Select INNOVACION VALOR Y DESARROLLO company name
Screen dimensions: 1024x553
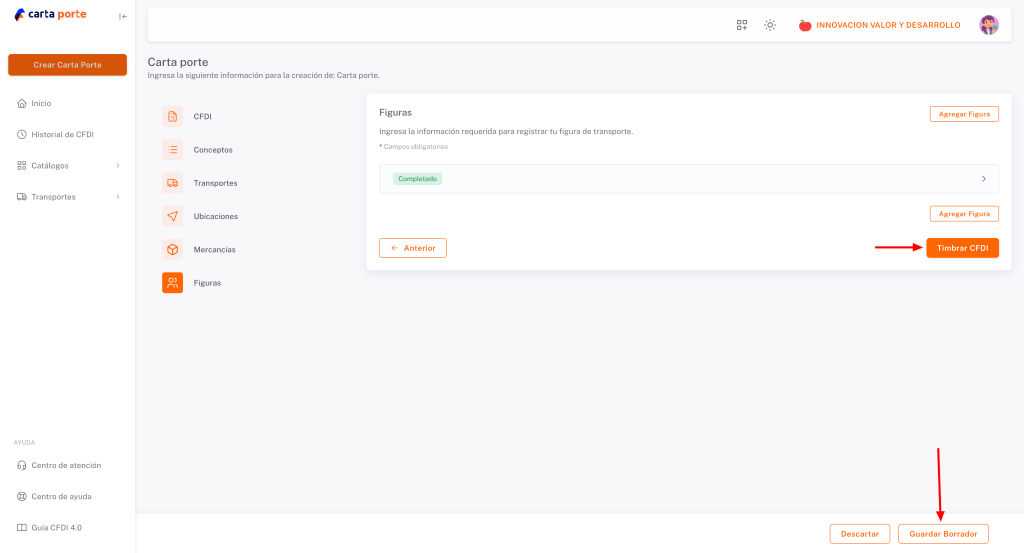[x=888, y=25]
